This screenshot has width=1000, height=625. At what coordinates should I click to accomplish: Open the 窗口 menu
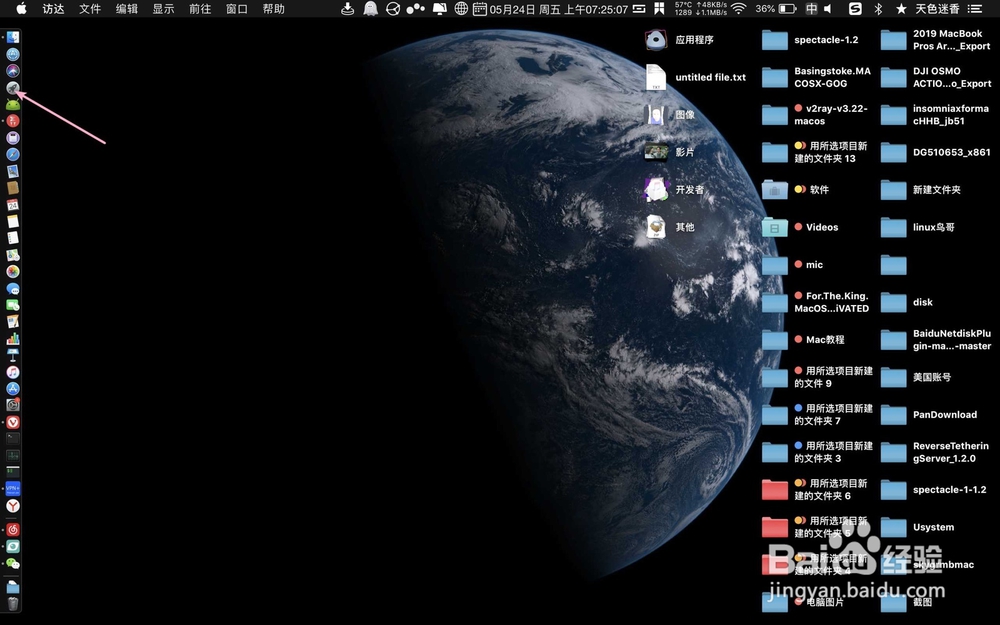[237, 9]
